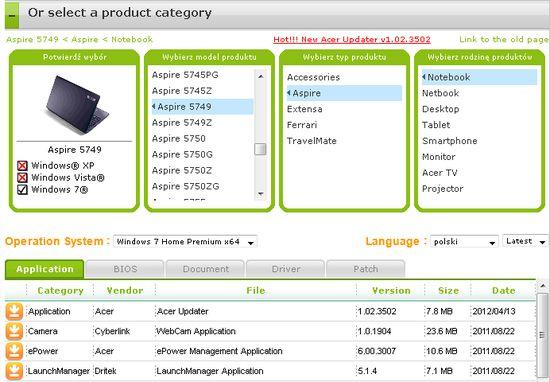Open the New Acer Updater v1.02.3502 link
Image resolution: width=550 pixels, height=382 pixels.
pos(352,39)
